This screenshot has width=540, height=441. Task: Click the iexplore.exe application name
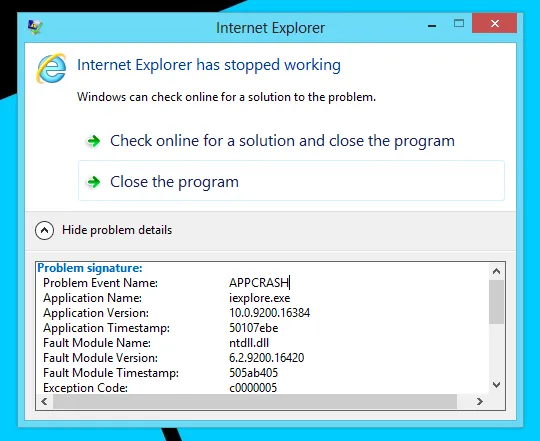click(260, 298)
